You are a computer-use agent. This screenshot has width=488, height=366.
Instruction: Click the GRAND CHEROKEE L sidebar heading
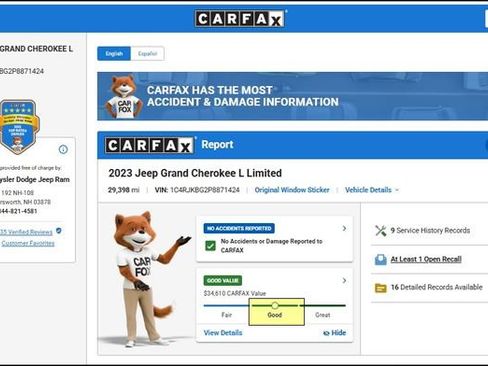(x=36, y=49)
